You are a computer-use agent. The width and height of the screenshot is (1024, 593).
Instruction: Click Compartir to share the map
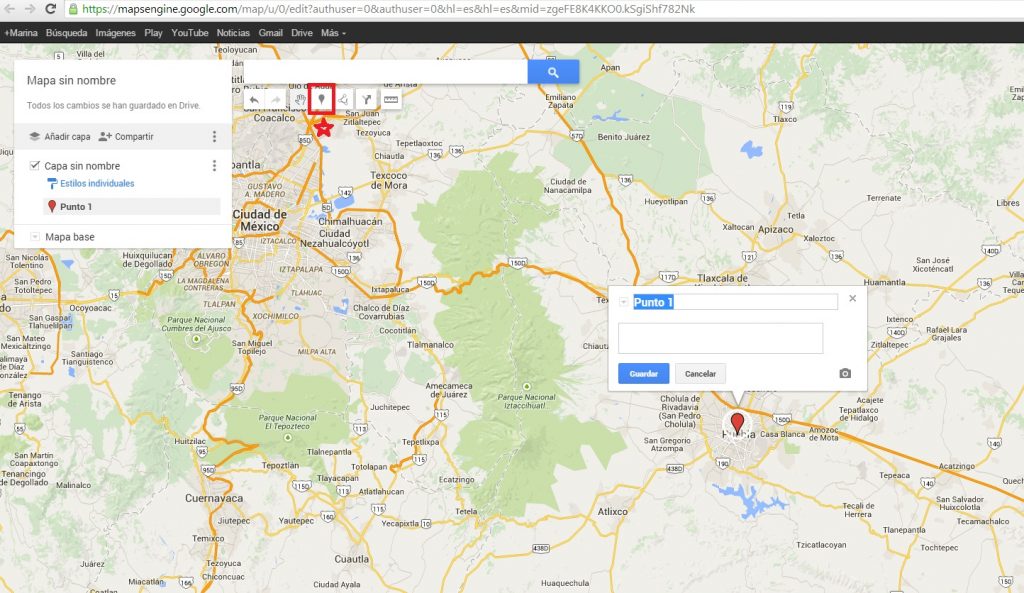(x=134, y=136)
